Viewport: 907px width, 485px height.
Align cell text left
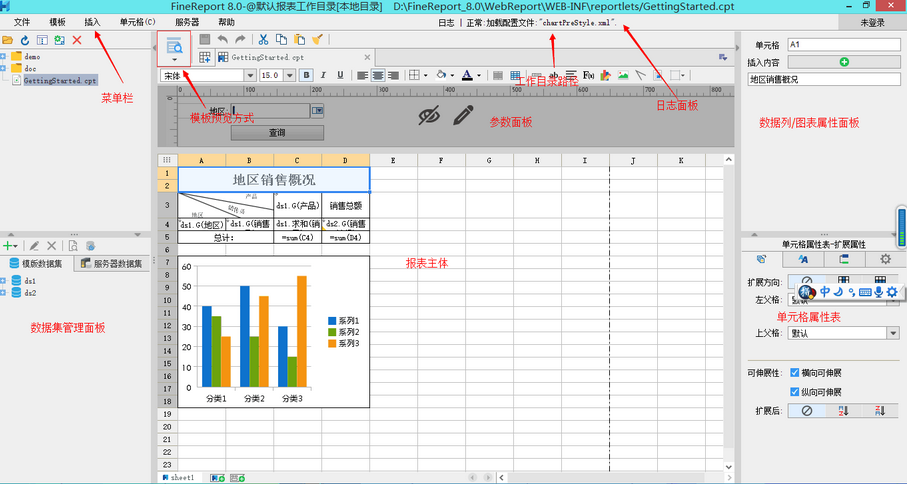[x=363, y=75]
